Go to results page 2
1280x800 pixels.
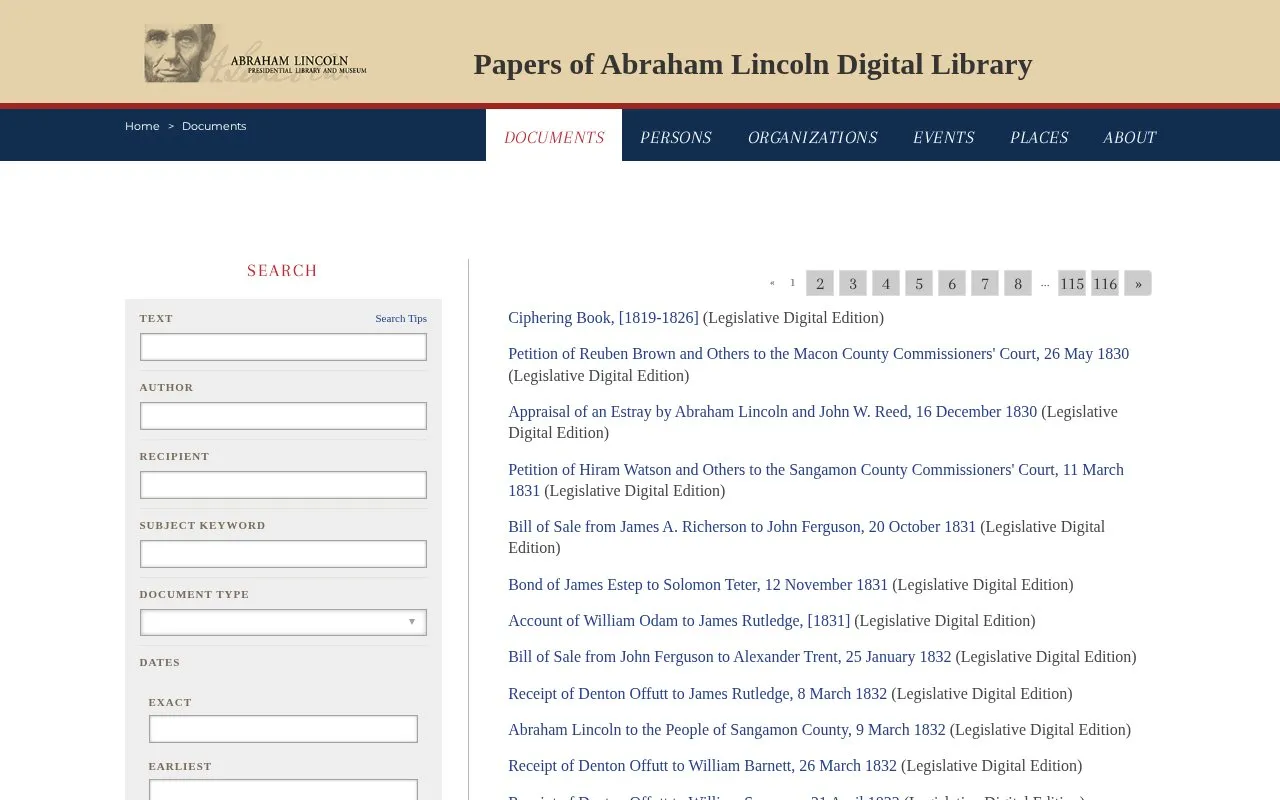coord(820,283)
